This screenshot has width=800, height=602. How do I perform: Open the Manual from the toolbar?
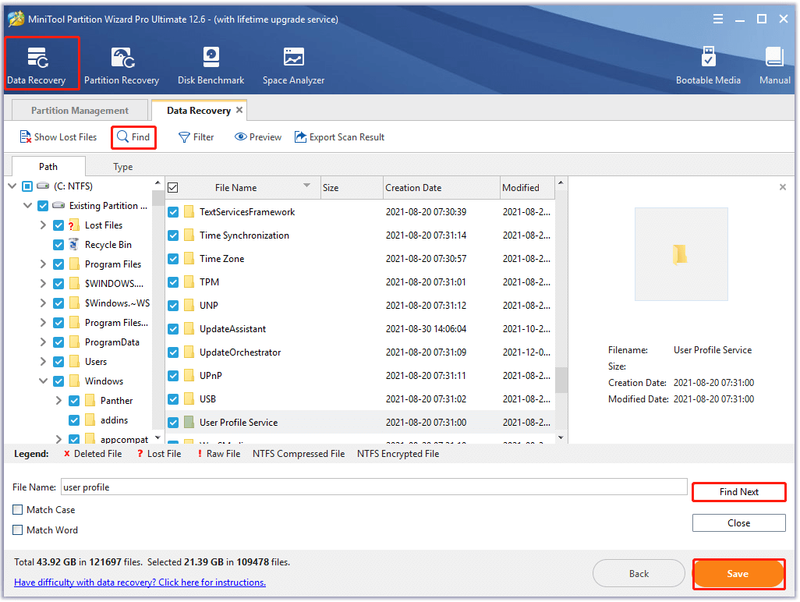774,65
